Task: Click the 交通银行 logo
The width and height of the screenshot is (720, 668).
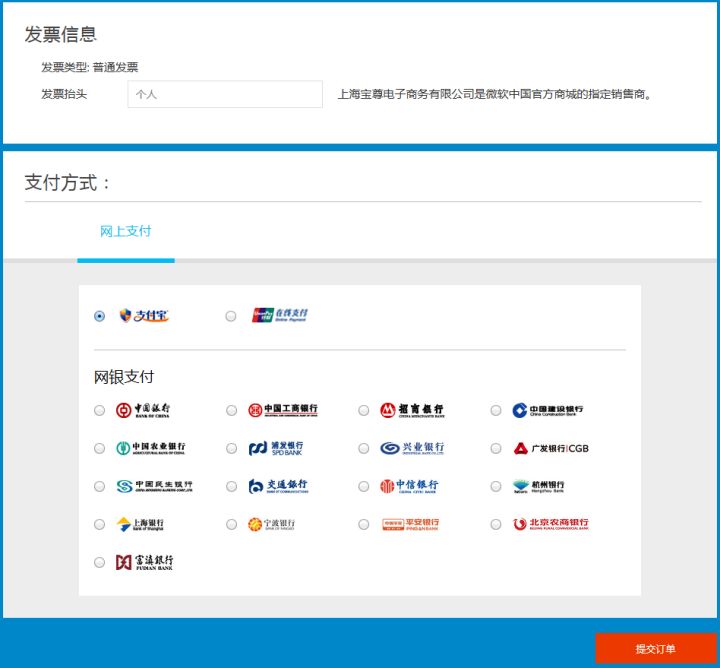Action: click(278, 486)
